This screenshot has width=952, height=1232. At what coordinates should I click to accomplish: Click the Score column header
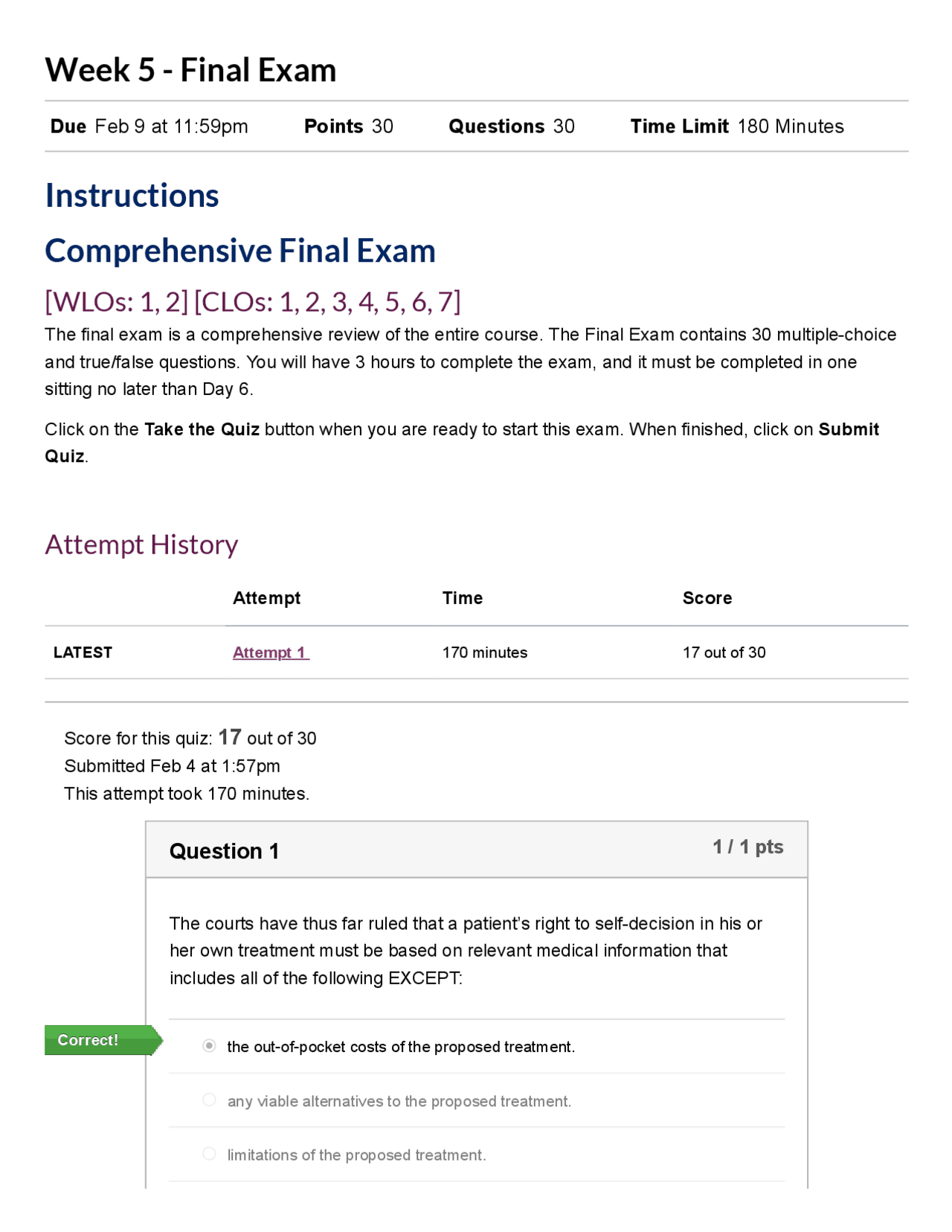[707, 597]
